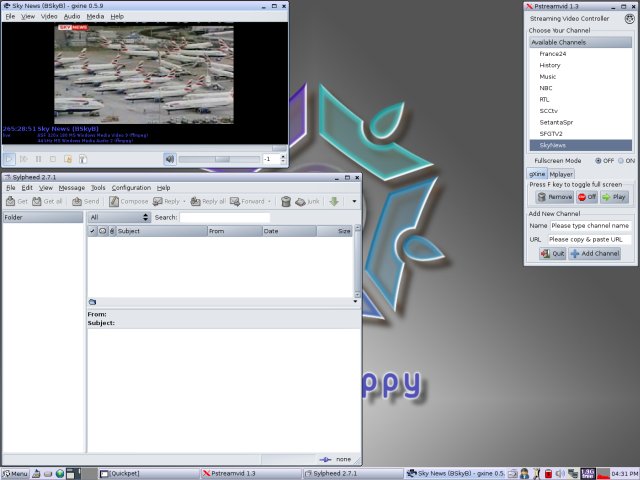Increase the gxine speed spinner value
The height and width of the screenshot is (480, 640).
283,156
